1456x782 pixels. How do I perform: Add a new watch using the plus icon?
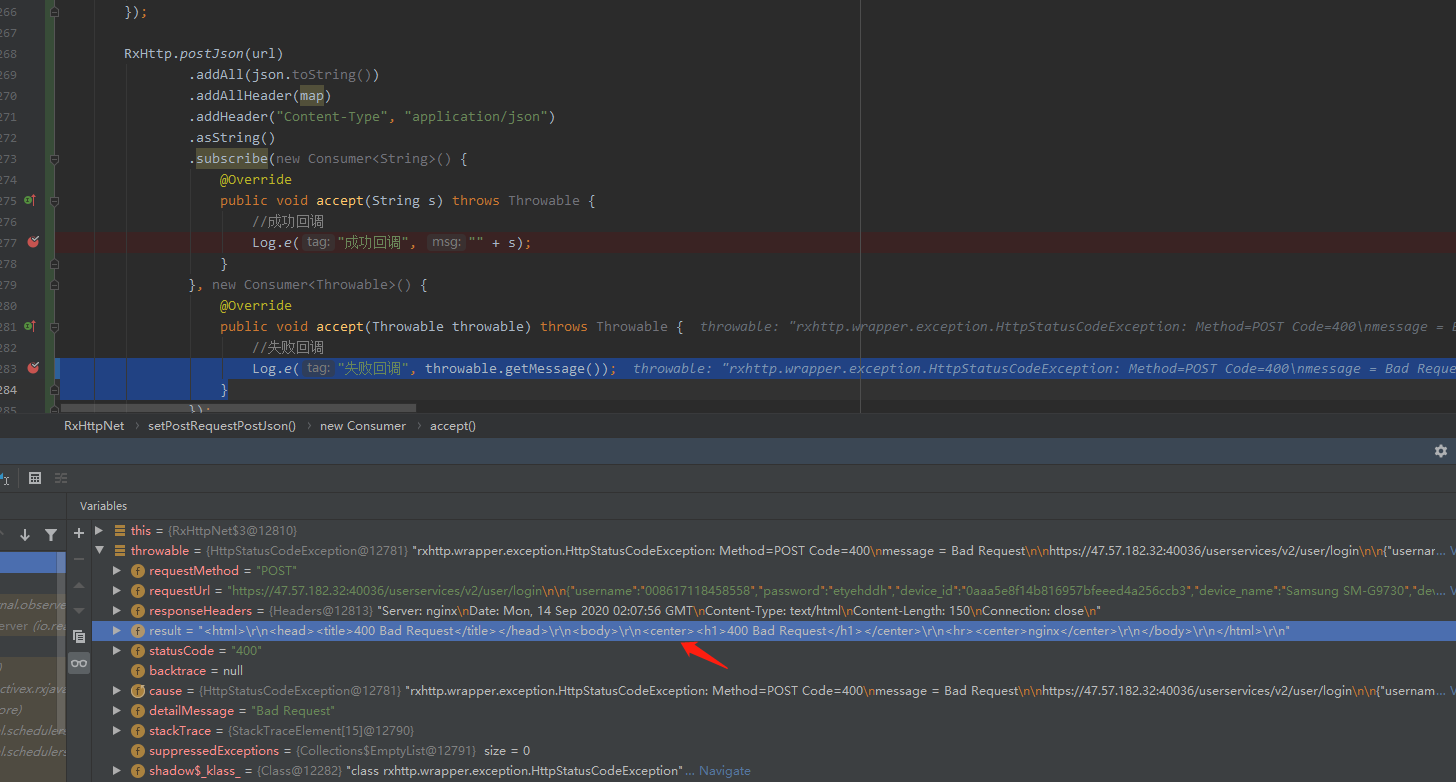click(x=79, y=531)
